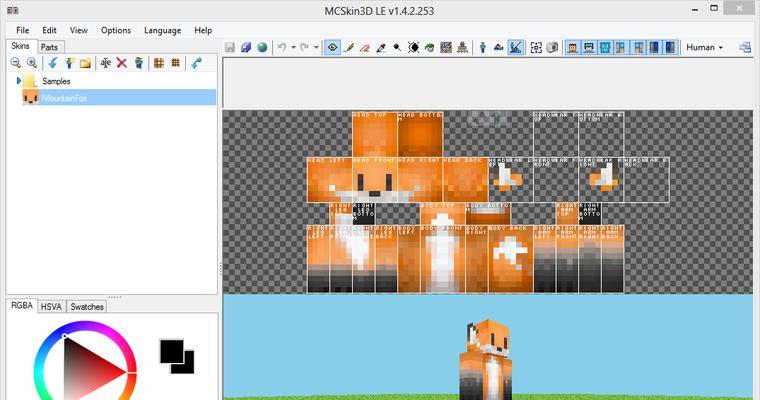760x400 pixels.
Task: Toggle right leg visibility
Action: click(x=670, y=48)
